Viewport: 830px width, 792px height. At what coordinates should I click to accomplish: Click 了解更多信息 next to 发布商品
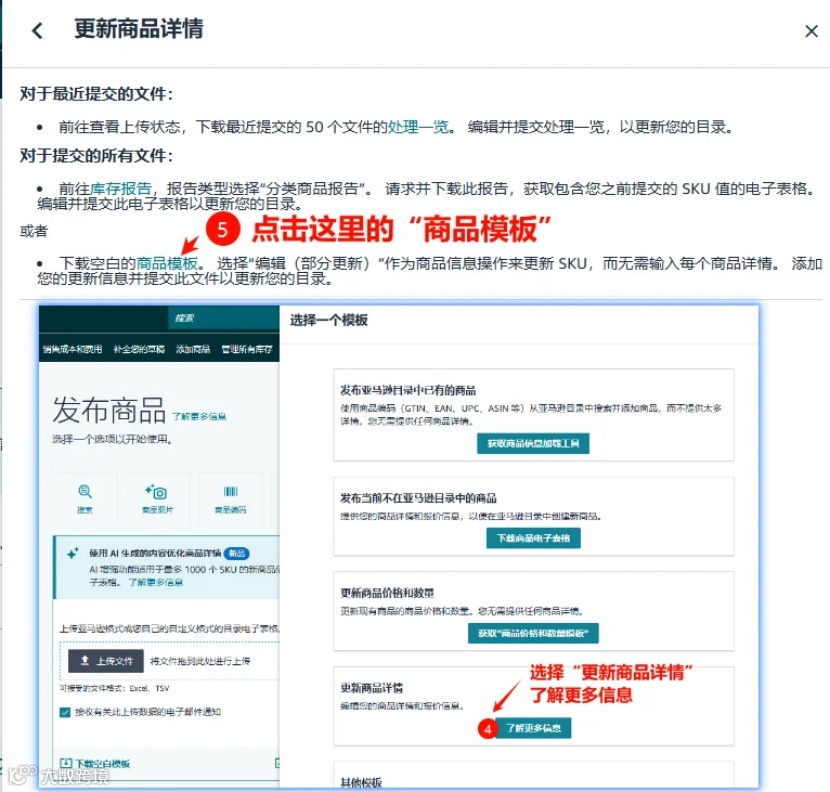(199, 417)
